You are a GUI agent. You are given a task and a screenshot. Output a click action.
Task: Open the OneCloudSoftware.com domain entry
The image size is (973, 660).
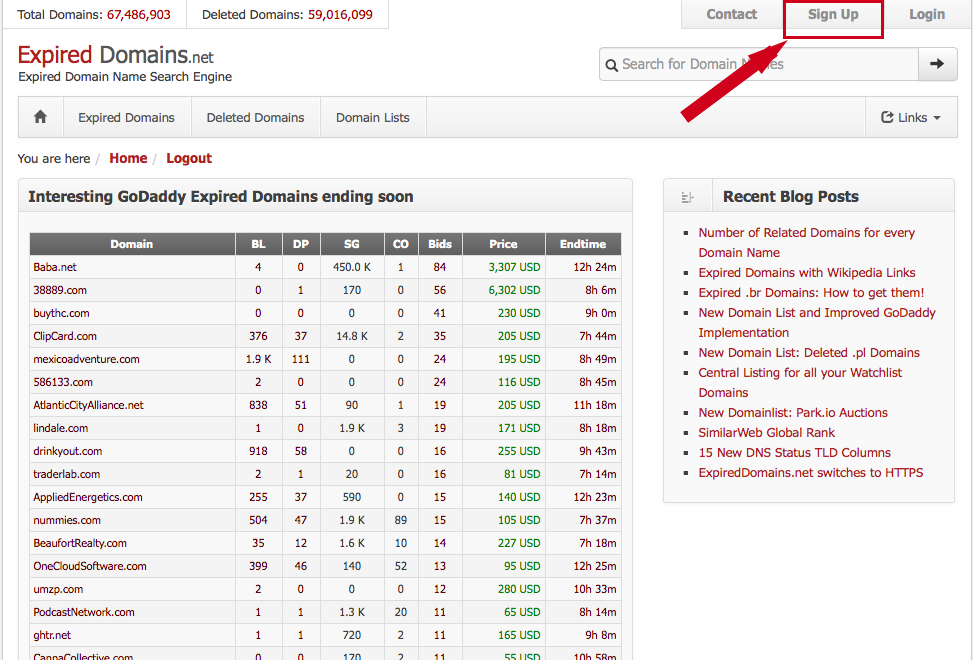90,566
